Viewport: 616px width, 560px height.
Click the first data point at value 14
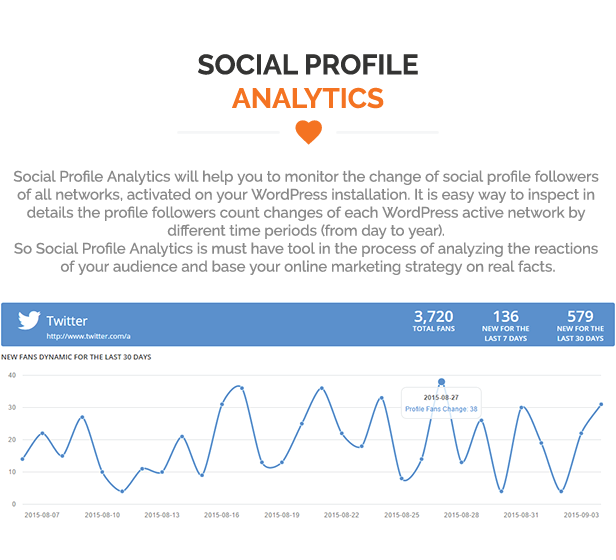(x=22, y=459)
